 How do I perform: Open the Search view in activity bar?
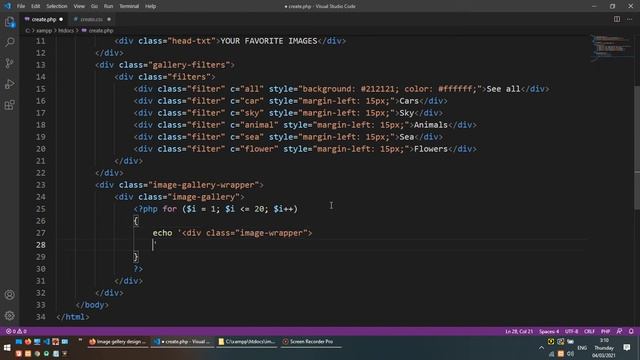pyautogui.click(x=10, y=42)
